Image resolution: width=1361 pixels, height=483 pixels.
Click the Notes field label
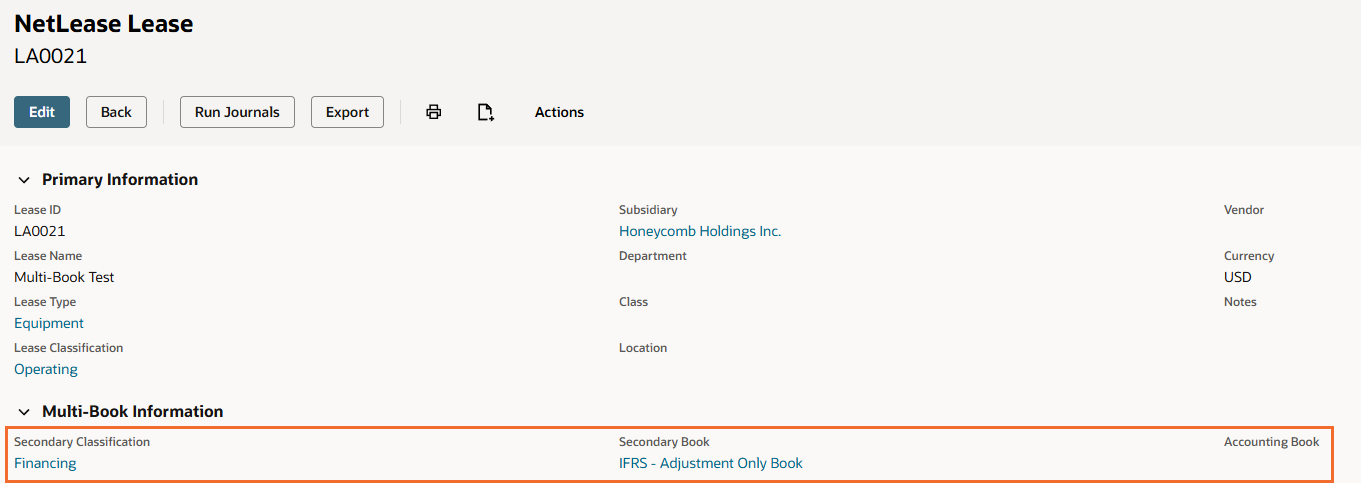coord(1240,302)
